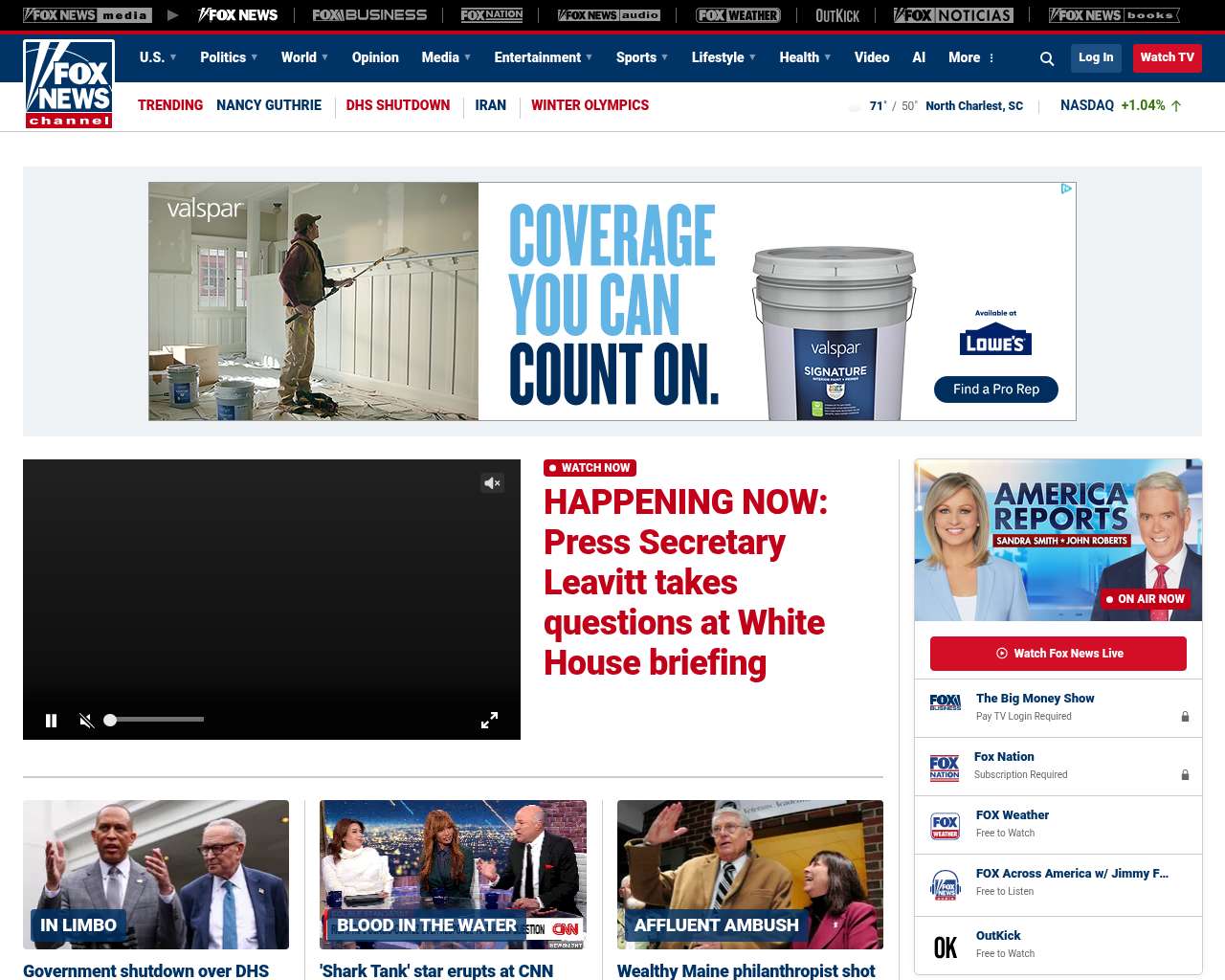The image size is (1225, 980).
Task: Click the lock icon on Big Money Show row
Action: click(x=1185, y=717)
